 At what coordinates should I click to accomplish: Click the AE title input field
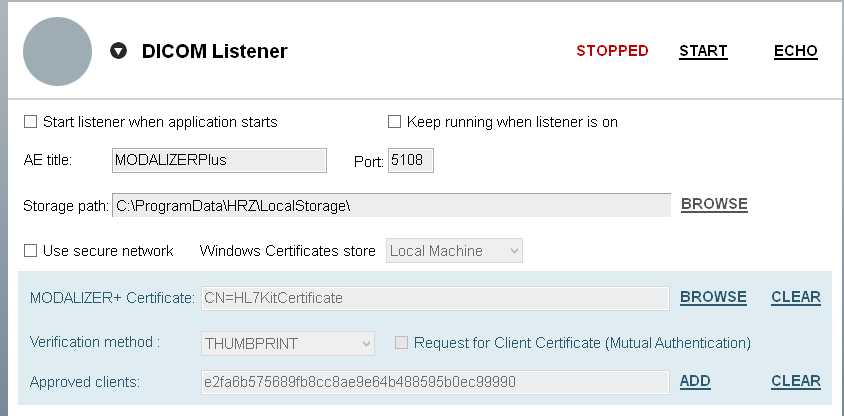point(218,160)
